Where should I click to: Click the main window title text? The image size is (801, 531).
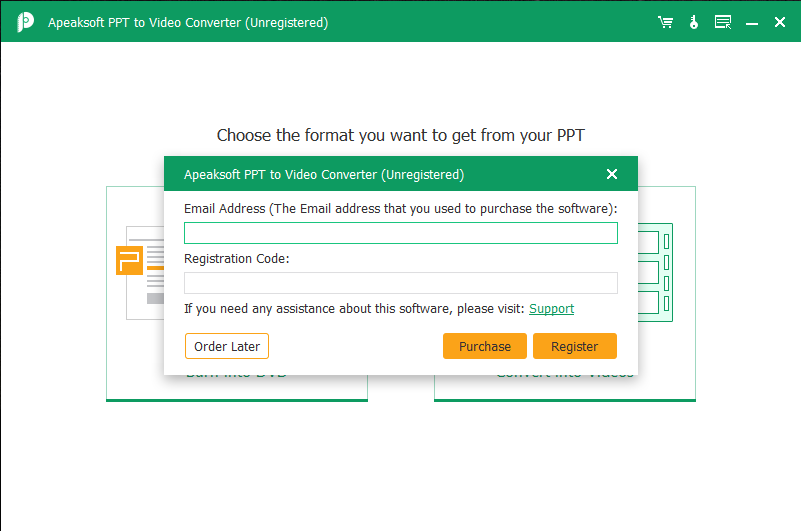point(188,22)
